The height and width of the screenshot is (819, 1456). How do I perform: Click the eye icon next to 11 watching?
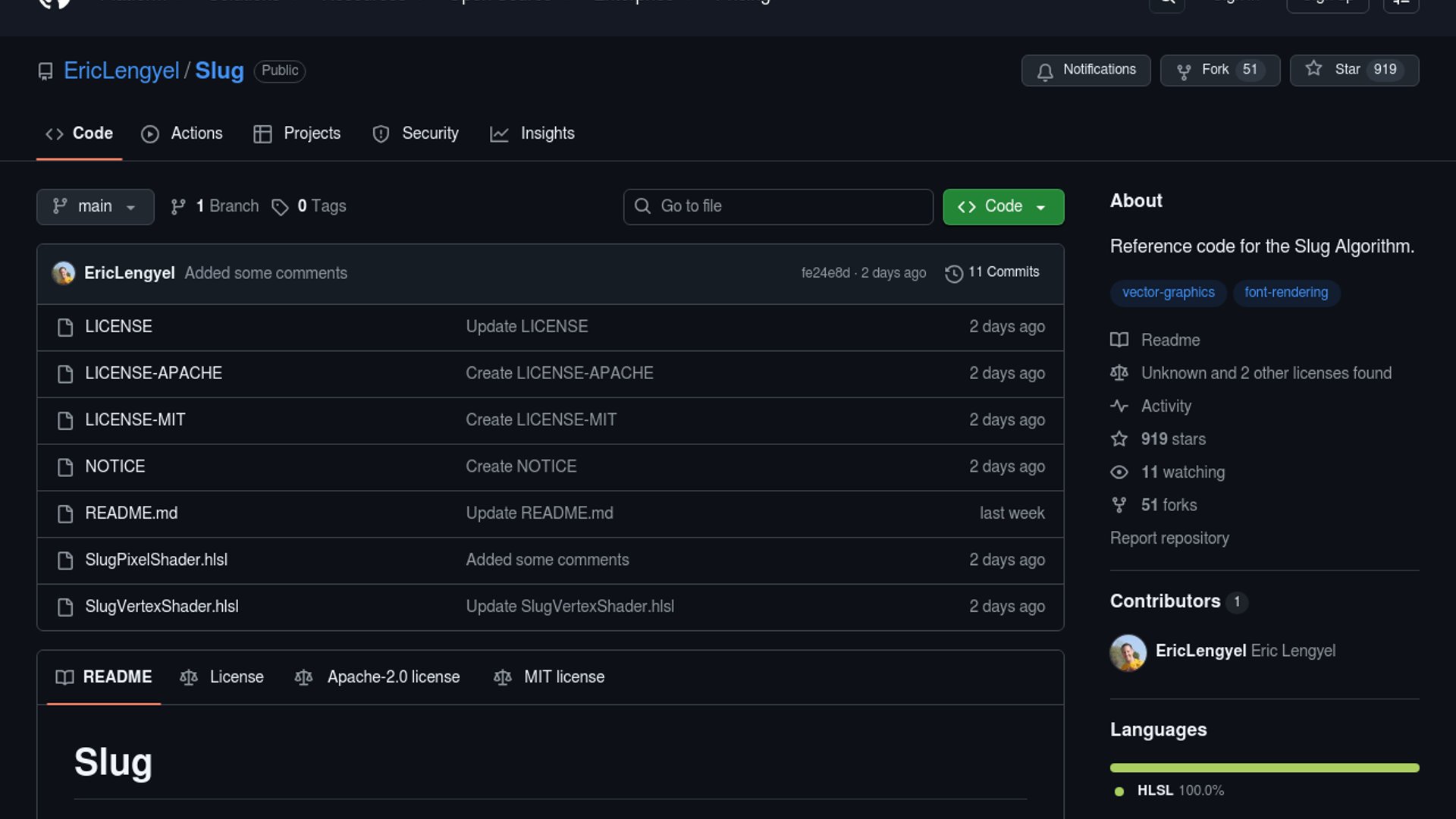click(x=1119, y=472)
